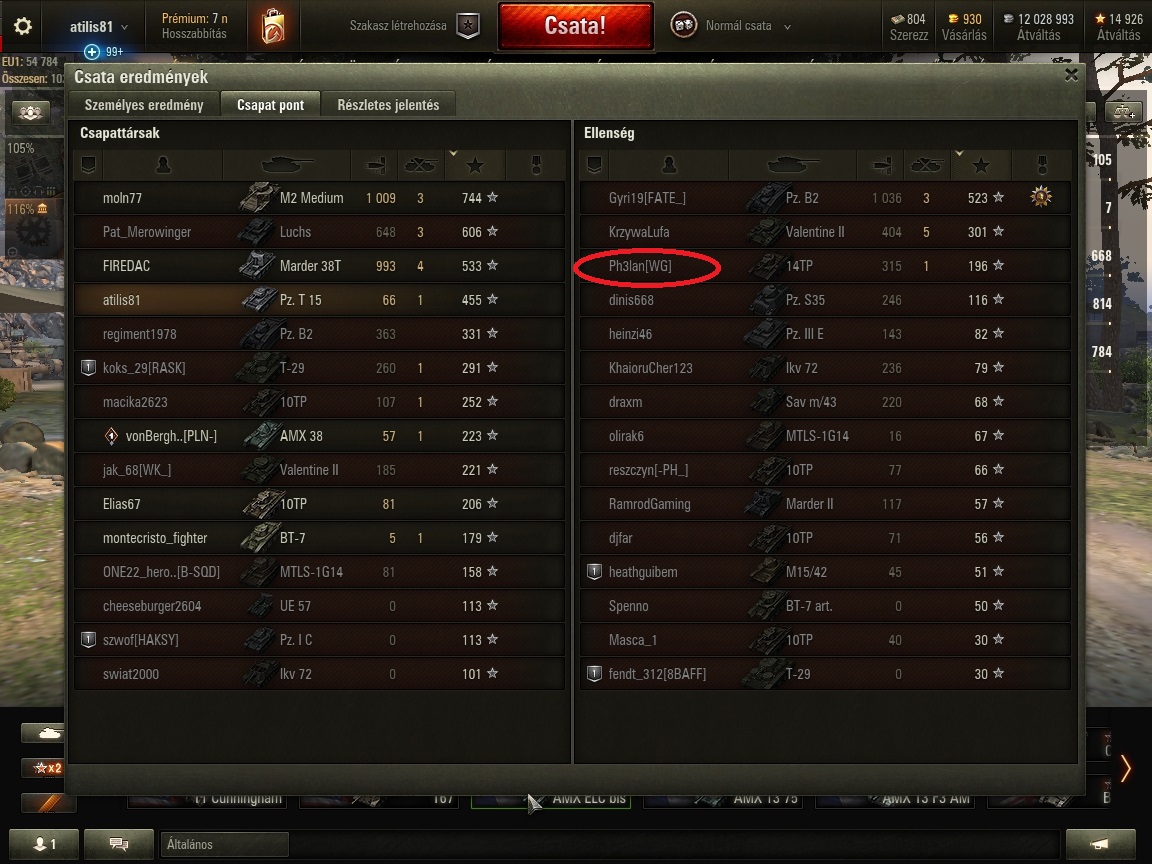Switch to Személyes eredmény tab

[x=144, y=105]
